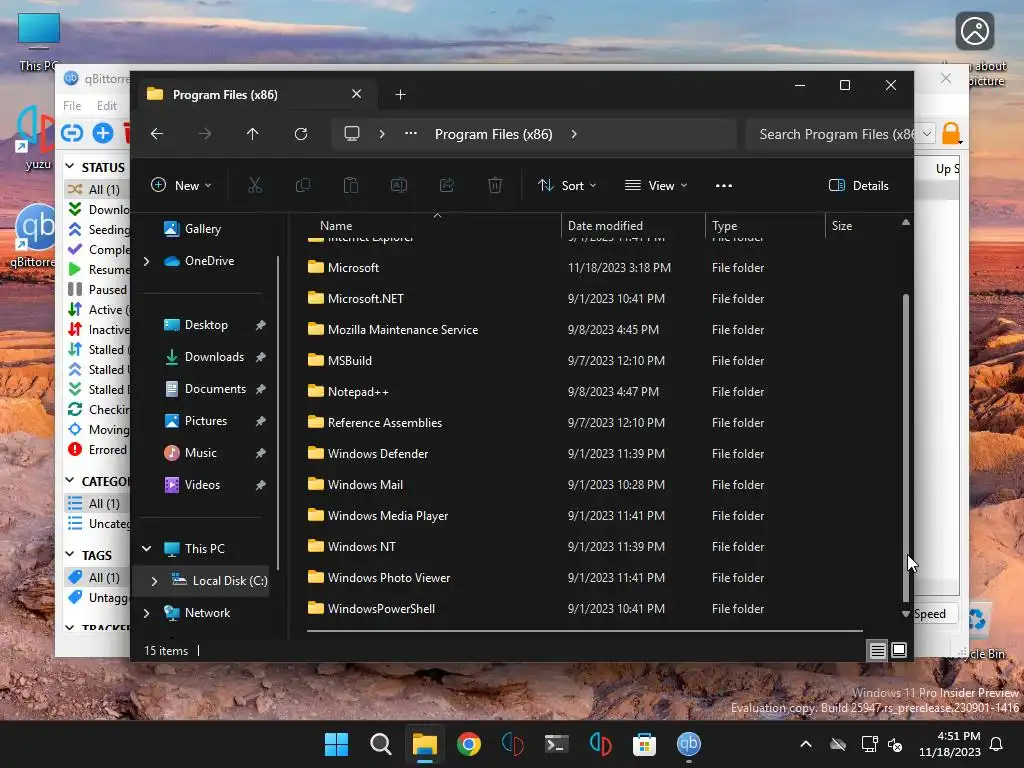Select the Mozilla Maintenance Service folder
Screen dimensions: 1024x768
[x=402, y=330]
